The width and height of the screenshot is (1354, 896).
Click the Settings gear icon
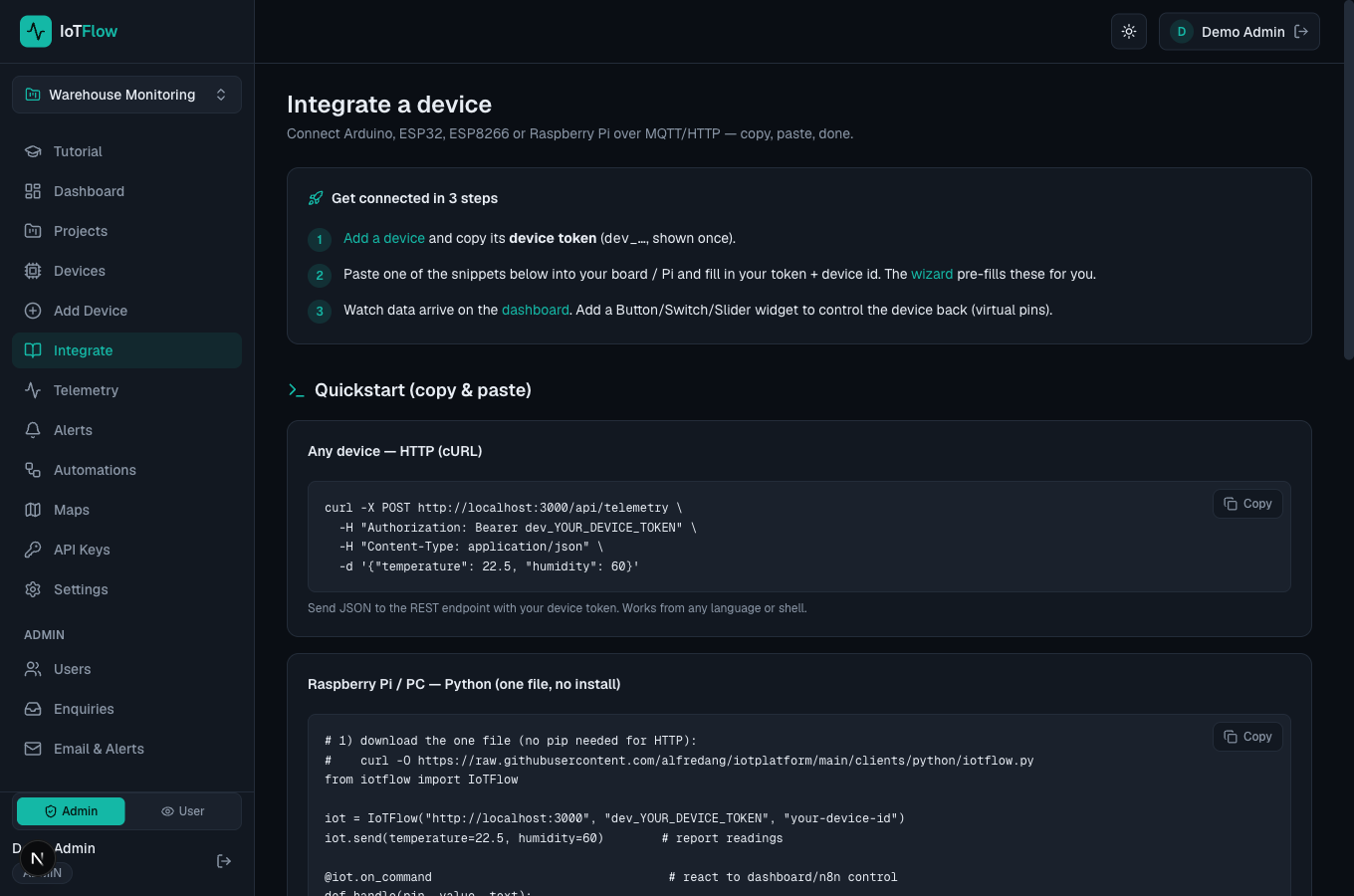point(33,589)
